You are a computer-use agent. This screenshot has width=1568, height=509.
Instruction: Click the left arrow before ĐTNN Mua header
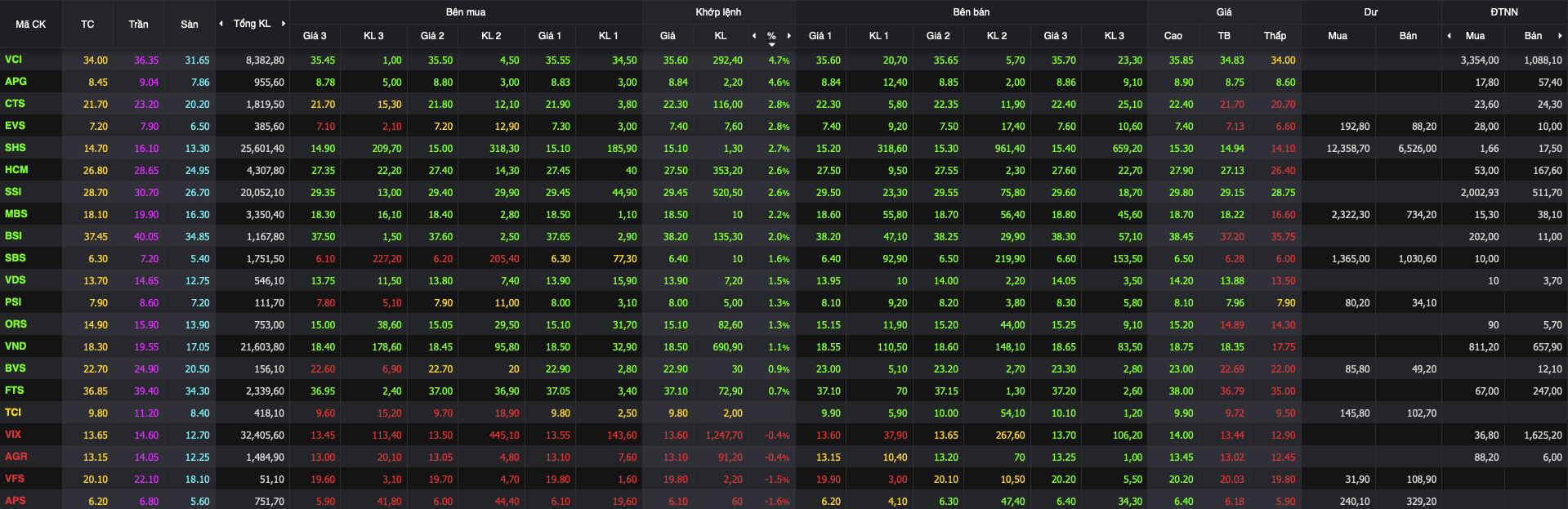click(x=1449, y=36)
